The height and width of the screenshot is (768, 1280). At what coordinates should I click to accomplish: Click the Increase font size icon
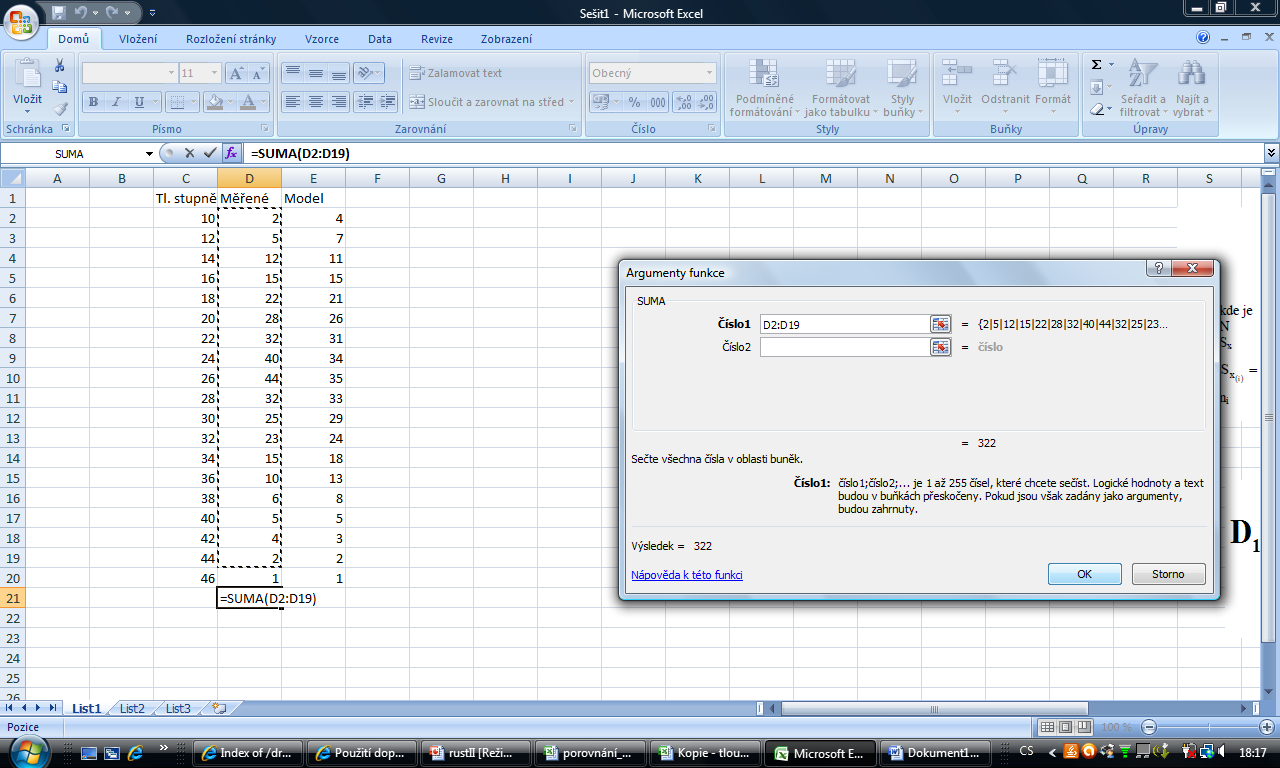pos(236,73)
